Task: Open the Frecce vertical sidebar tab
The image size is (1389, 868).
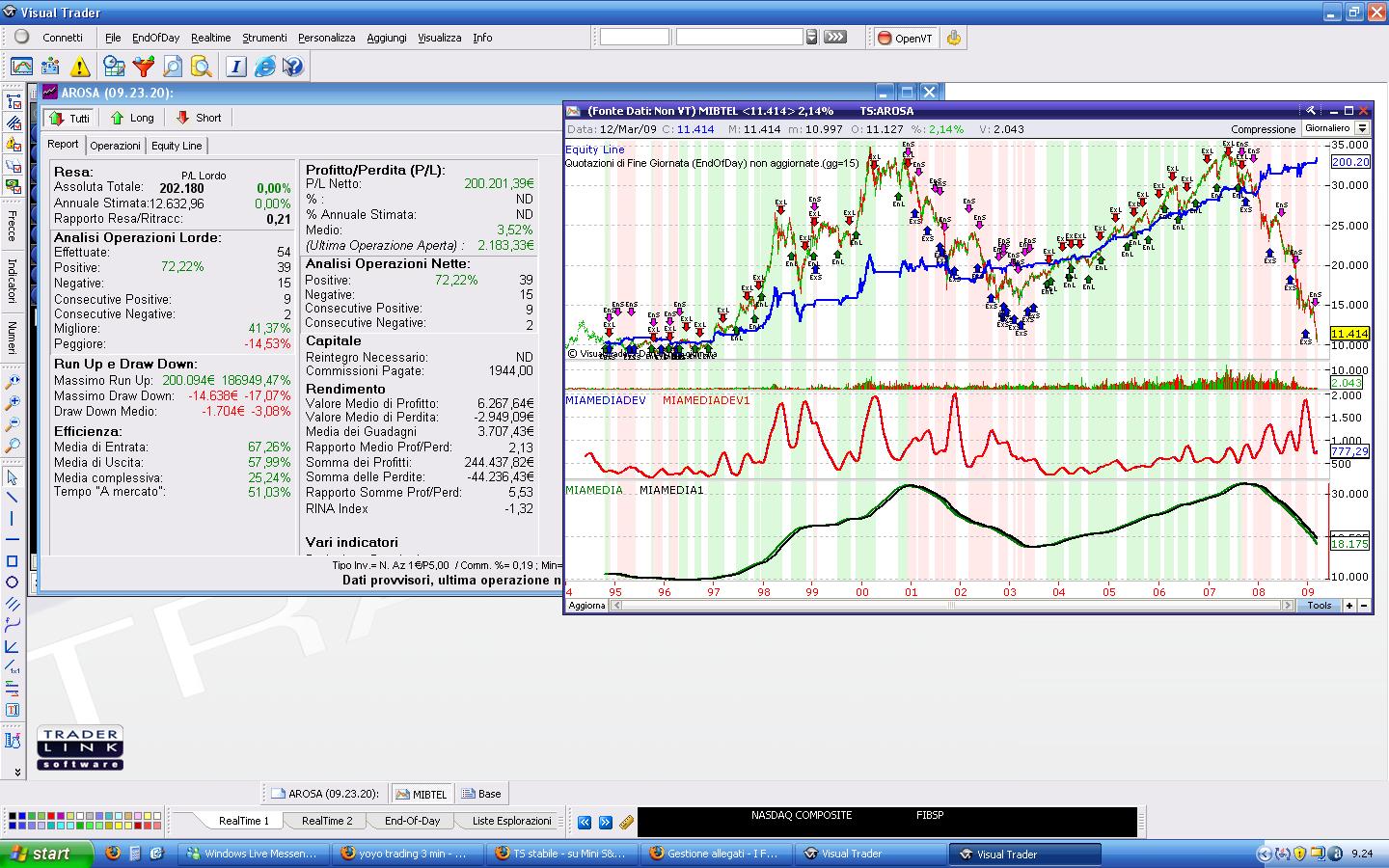Action: point(13,225)
